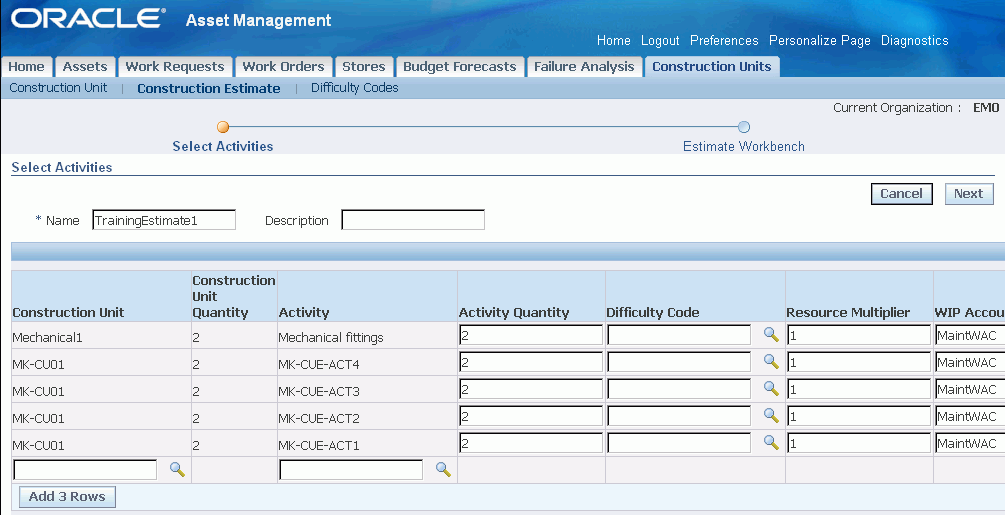Open Difficulty Code search for MK-CUE-ACT3 row

[771, 388]
